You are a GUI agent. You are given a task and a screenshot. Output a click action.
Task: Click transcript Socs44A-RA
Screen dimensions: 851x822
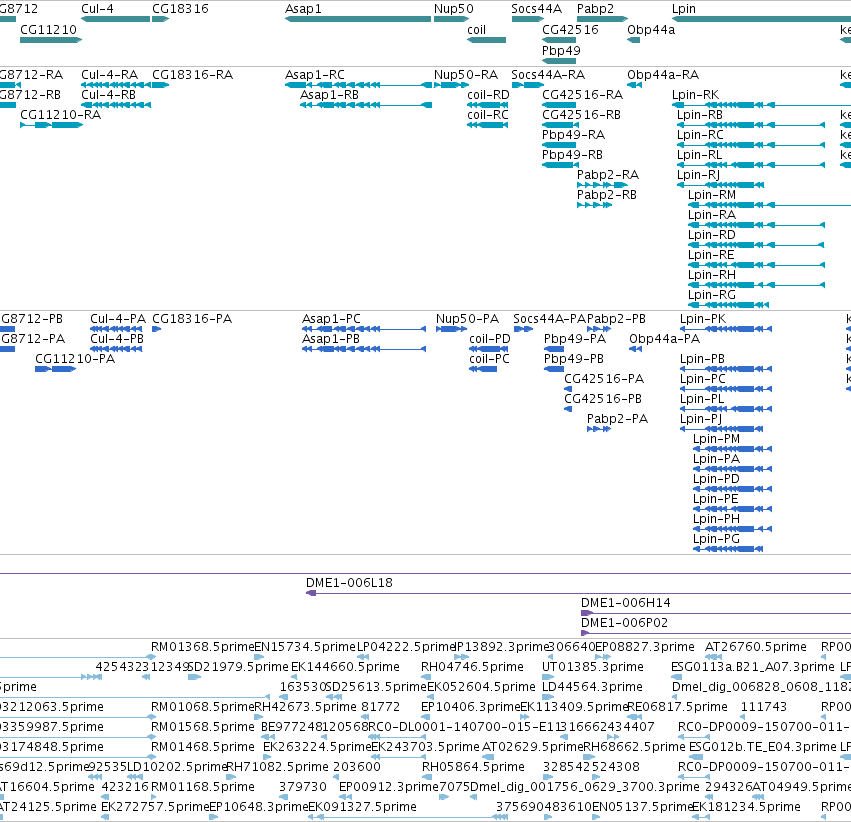point(528,85)
